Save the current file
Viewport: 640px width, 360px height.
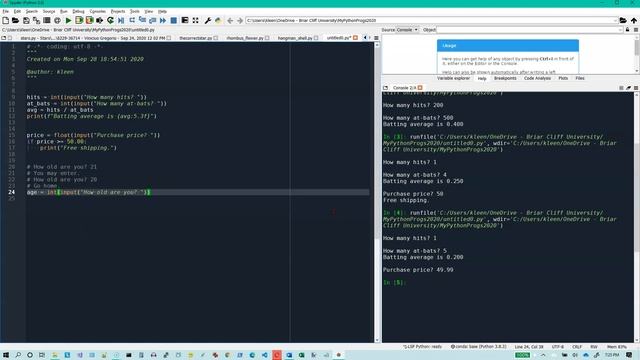tap(26, 20)
